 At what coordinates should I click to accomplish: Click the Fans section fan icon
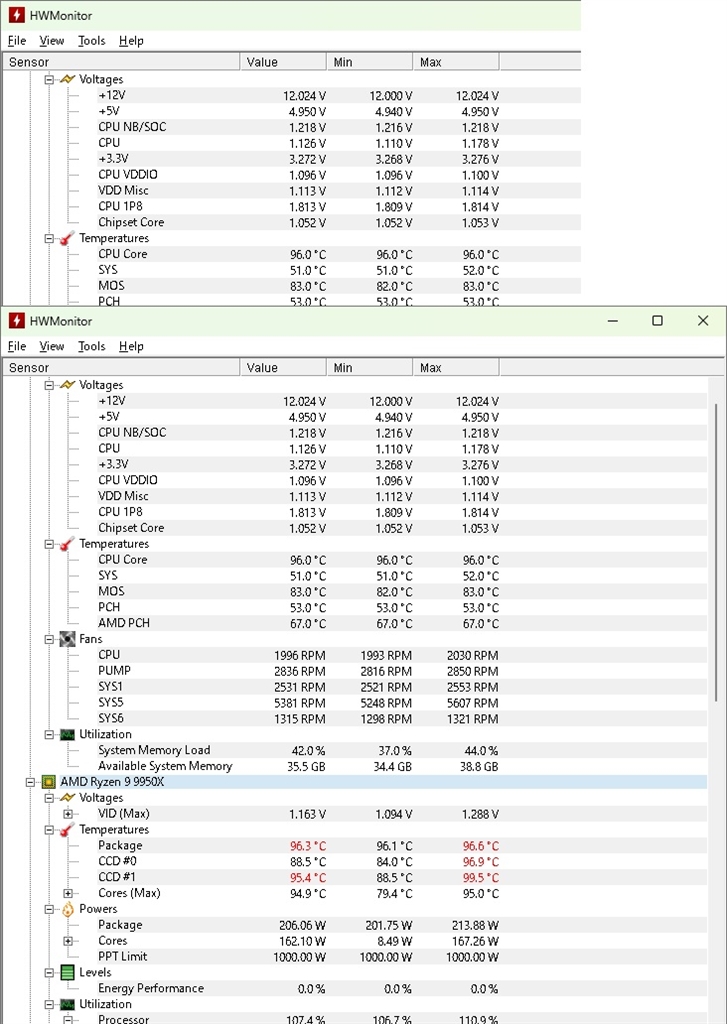click(x=67, y=639)
